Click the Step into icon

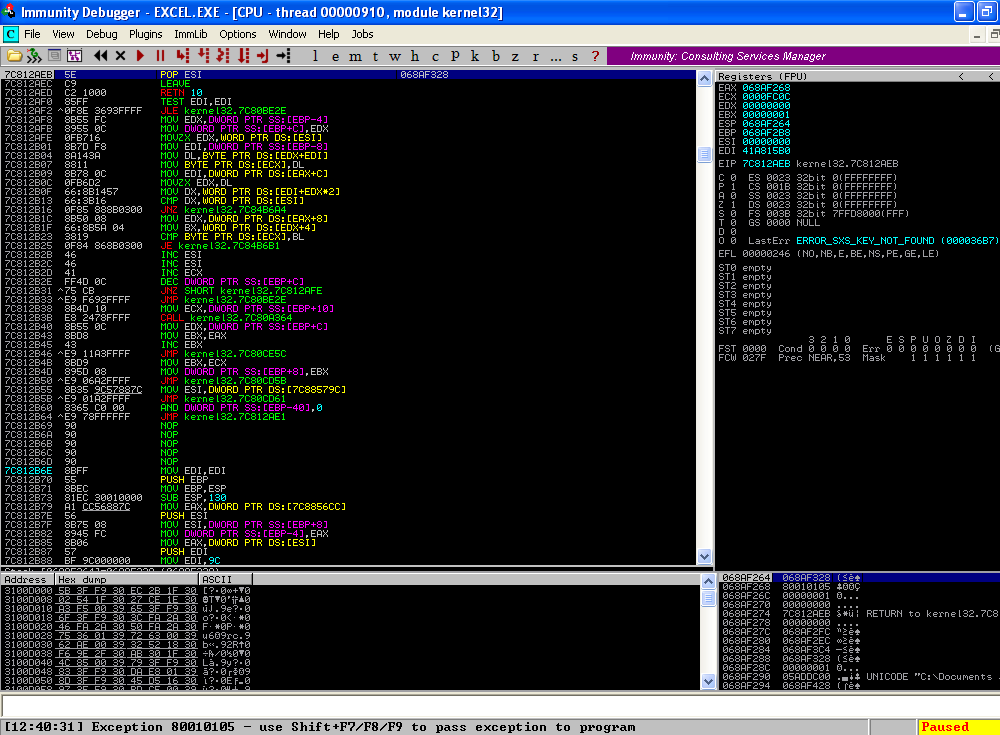pyautogui.click(x=182, y=56)
